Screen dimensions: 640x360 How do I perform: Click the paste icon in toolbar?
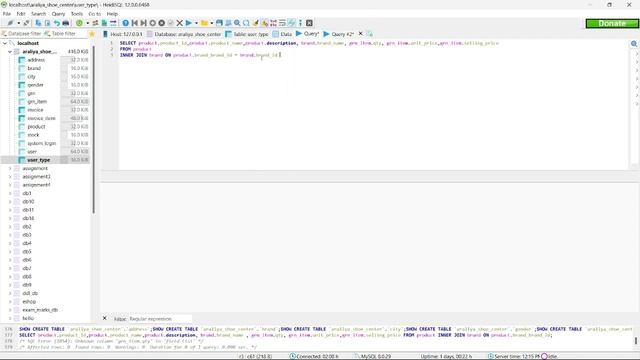47,23
